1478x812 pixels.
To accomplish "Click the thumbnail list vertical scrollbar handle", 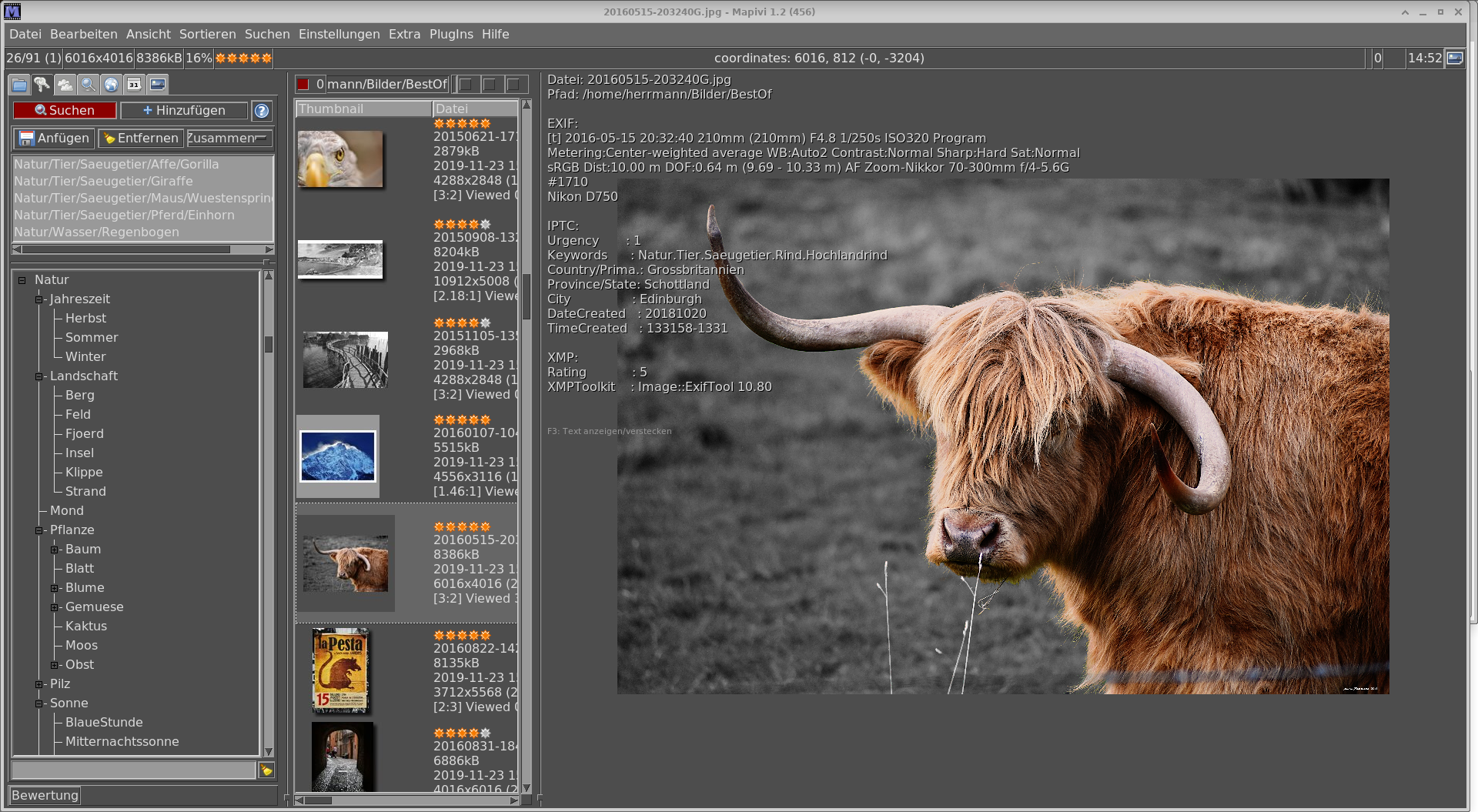I will (527, 296).
